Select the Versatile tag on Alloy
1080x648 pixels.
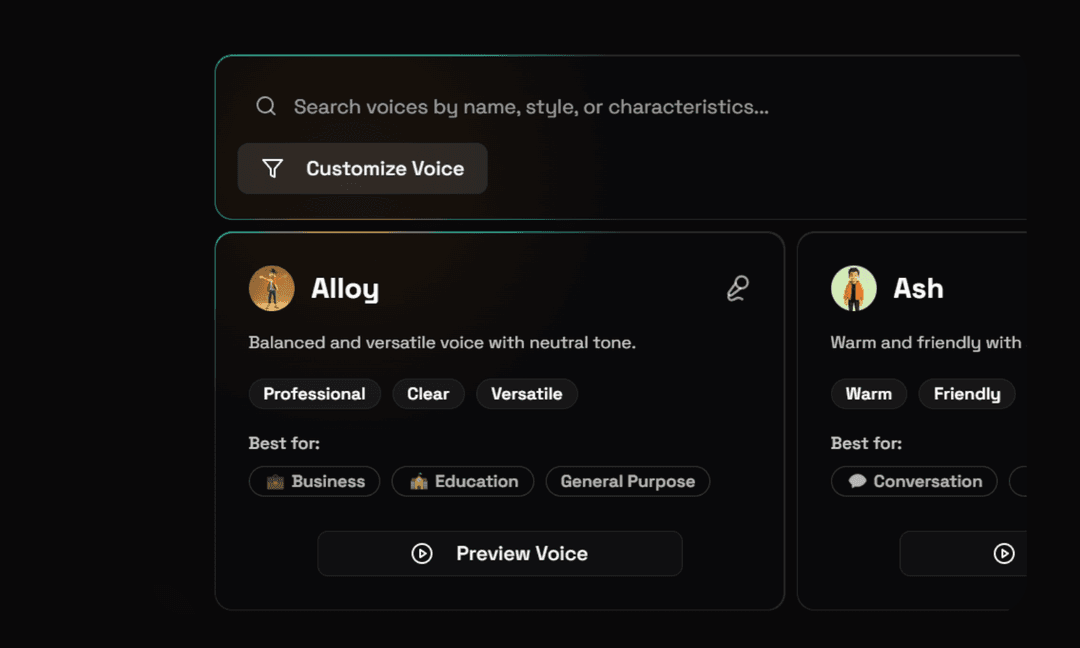click(526, 394)
